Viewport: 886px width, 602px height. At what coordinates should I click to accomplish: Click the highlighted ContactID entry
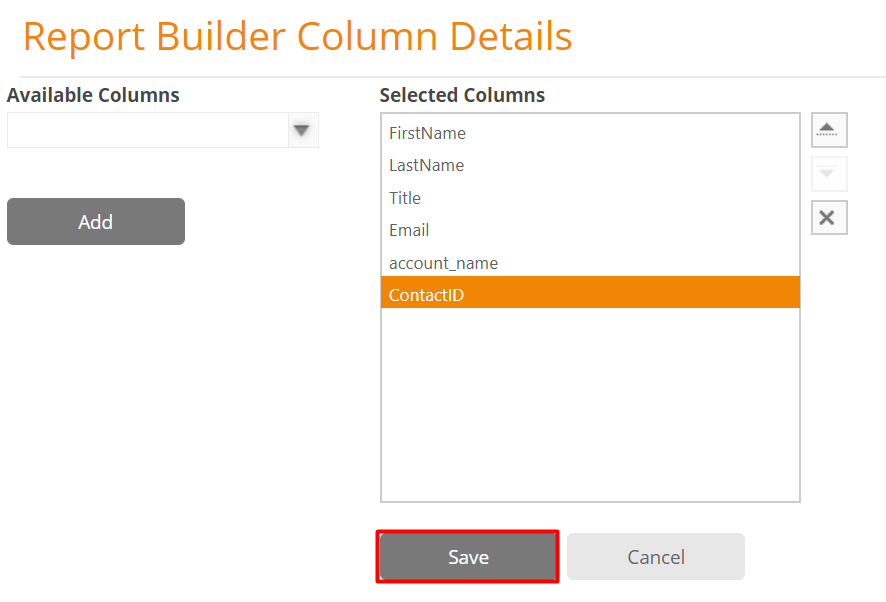(x=590, y=292)
